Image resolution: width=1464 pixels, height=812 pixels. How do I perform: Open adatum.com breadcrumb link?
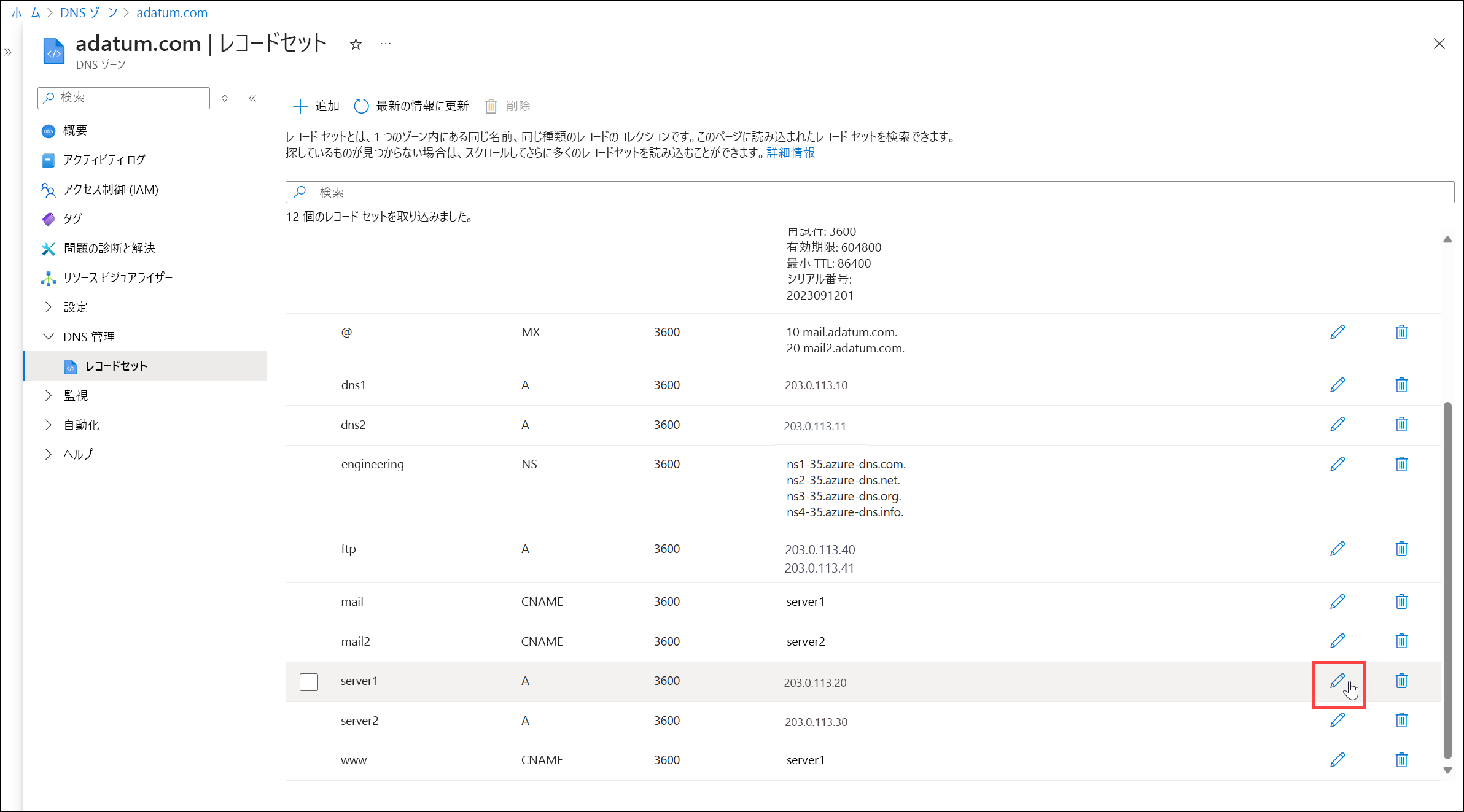[172, 12]
